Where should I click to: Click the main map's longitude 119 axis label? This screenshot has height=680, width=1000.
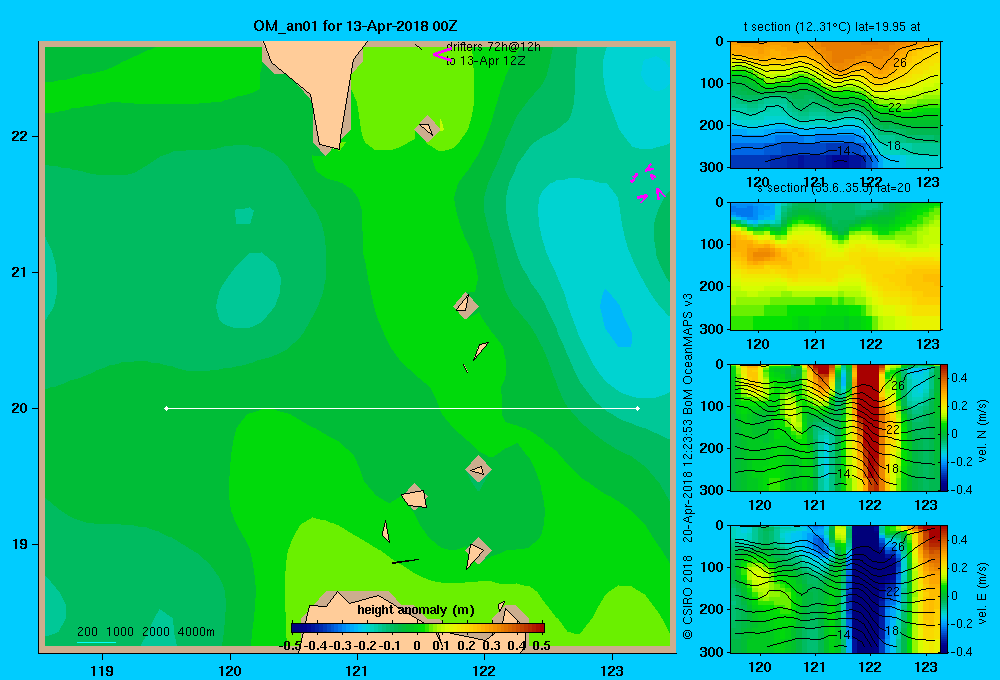point(102,670)
